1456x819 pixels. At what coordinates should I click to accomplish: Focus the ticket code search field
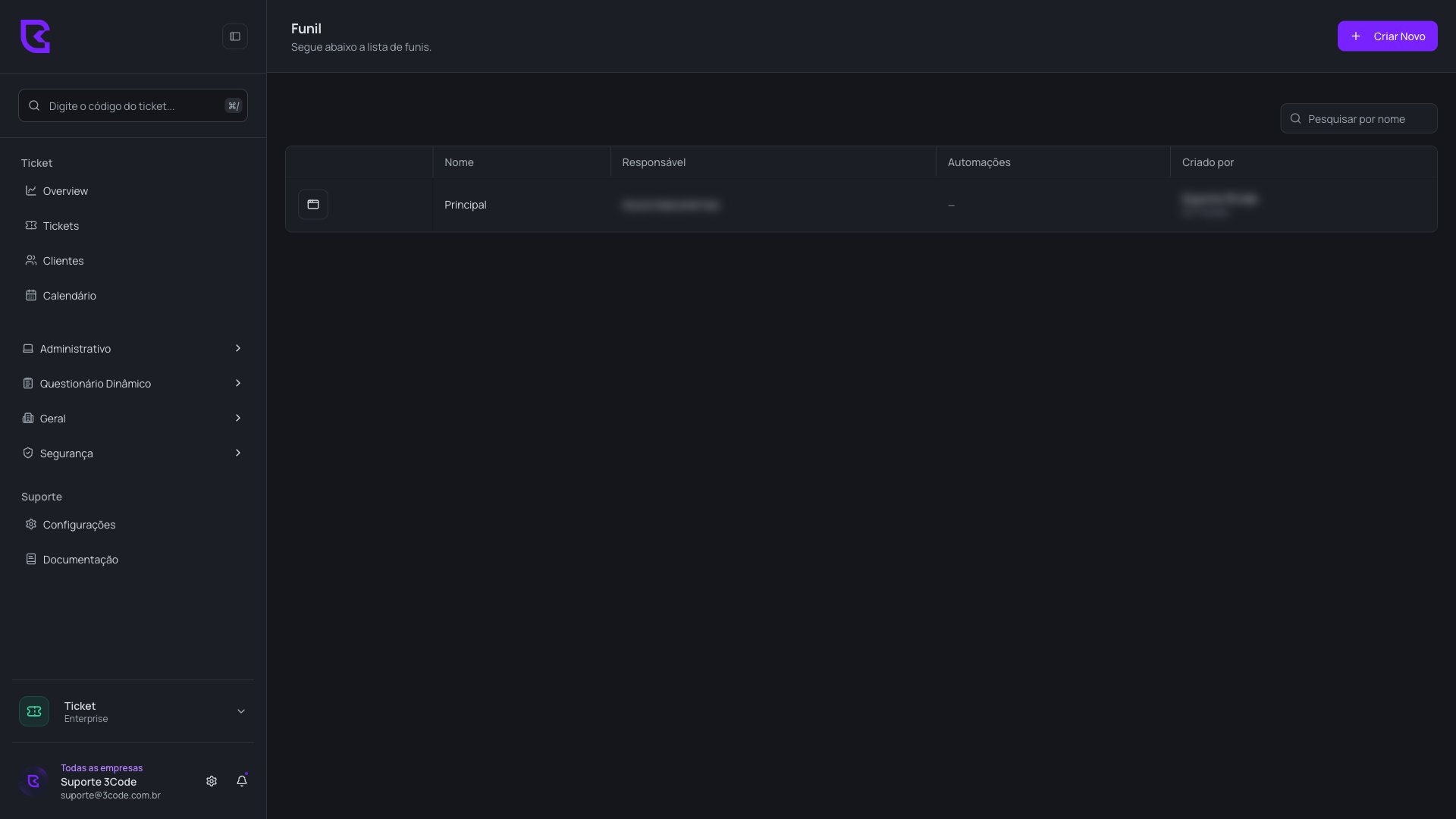pyautogui.click(x=133, y=105)
